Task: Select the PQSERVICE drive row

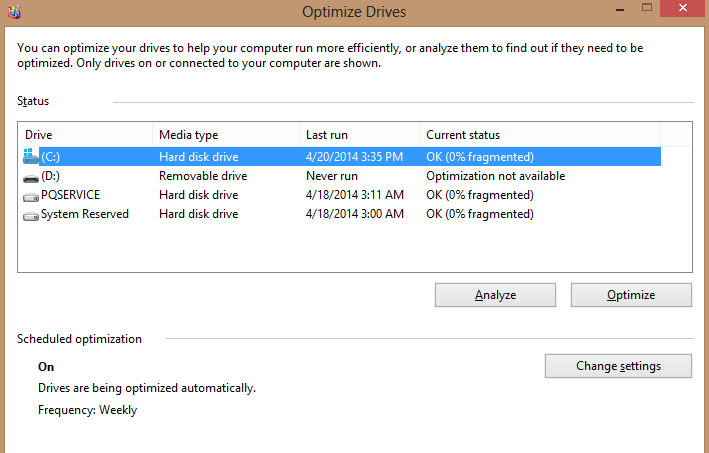Action: coord(341,195)
